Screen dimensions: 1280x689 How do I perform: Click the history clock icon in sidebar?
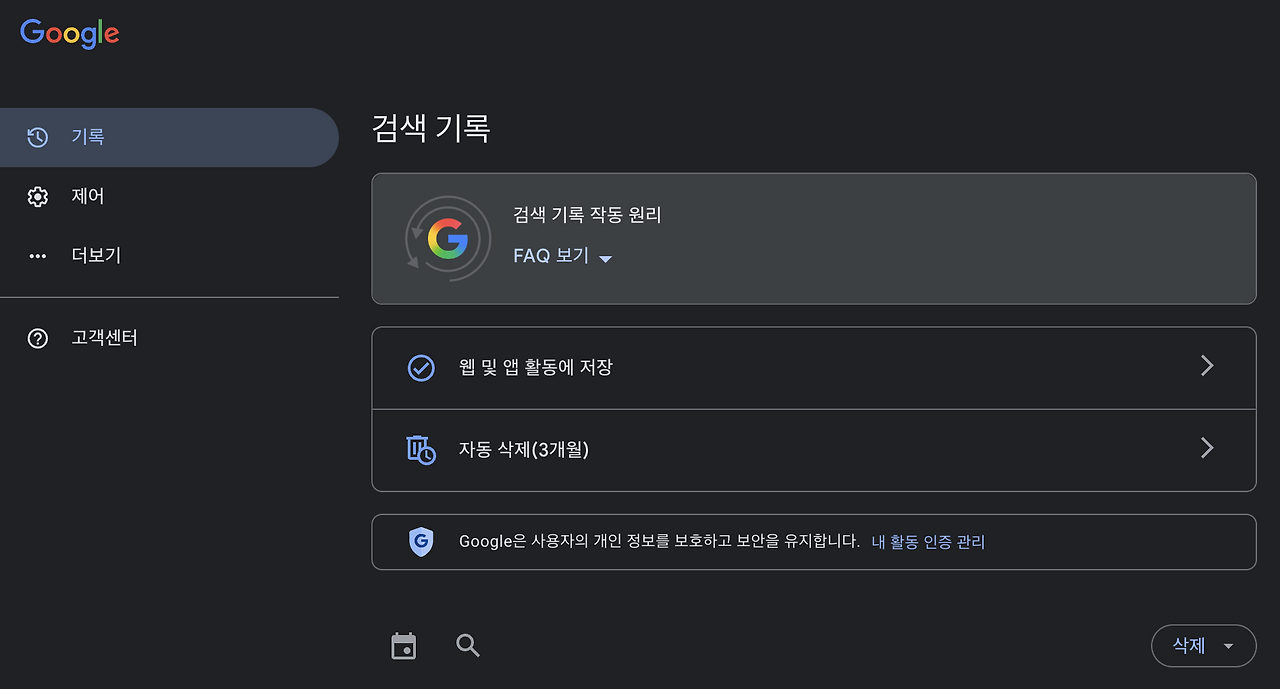coord(38,137)
